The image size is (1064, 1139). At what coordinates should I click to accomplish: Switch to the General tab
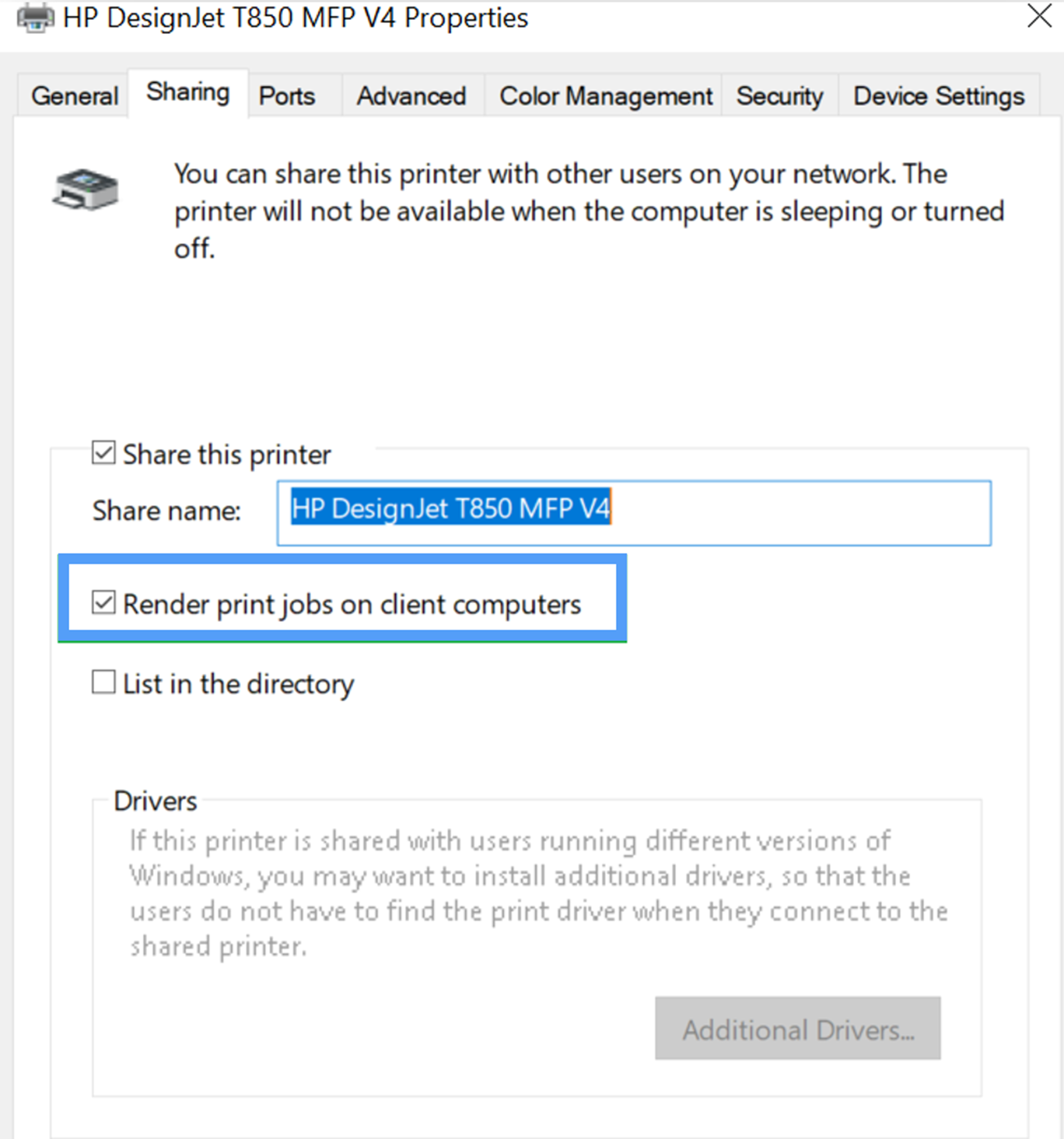point(74,96)
